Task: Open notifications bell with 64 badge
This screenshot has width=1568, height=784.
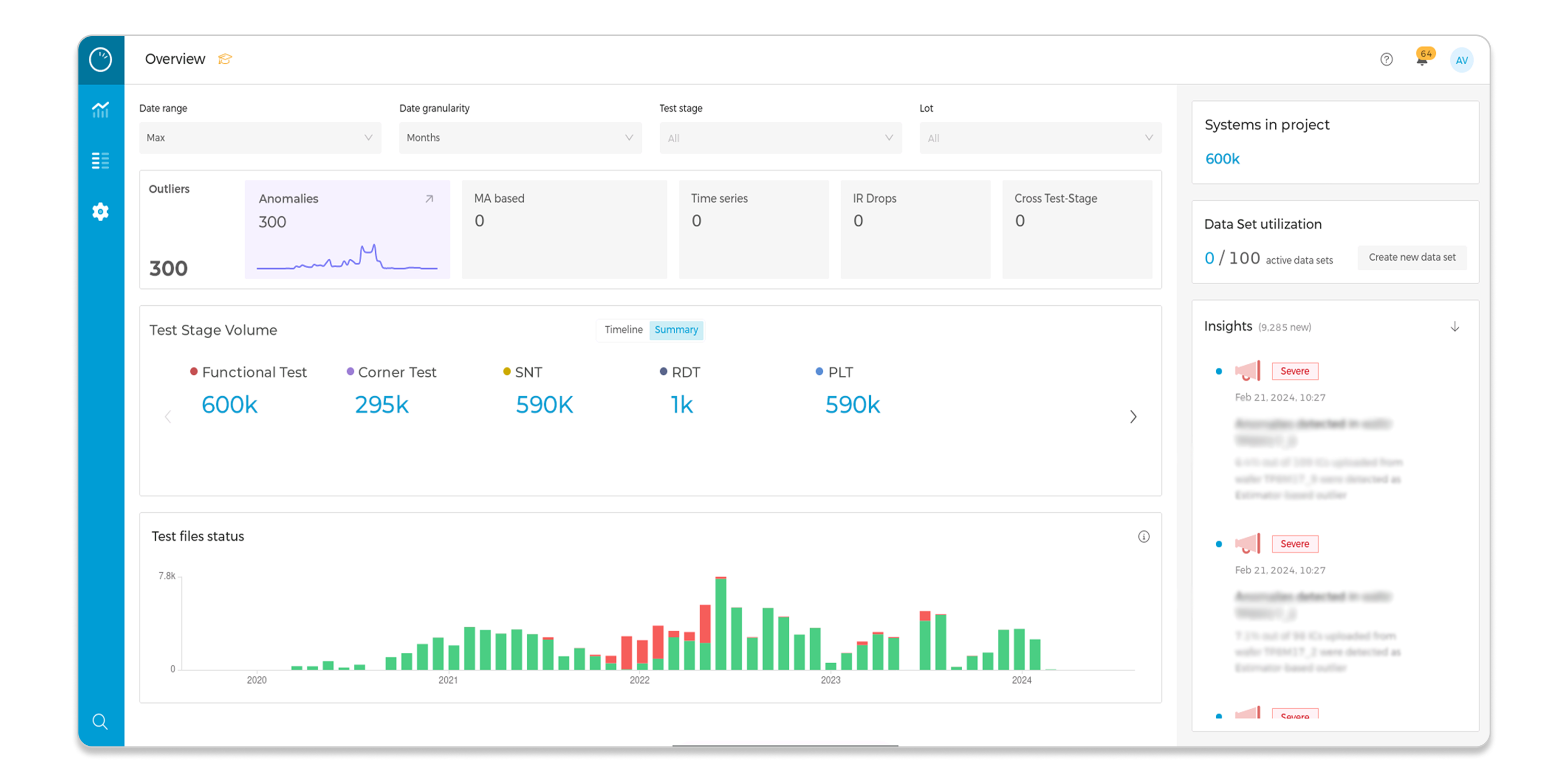Action: tap(1422, 60)
